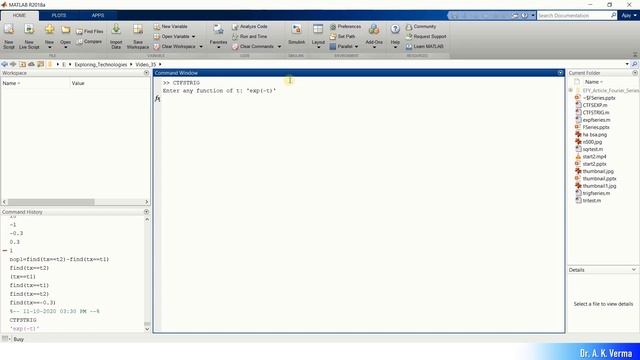
Task: Click the Workspace horizontal scrollbar
Action: click(51, 202)
